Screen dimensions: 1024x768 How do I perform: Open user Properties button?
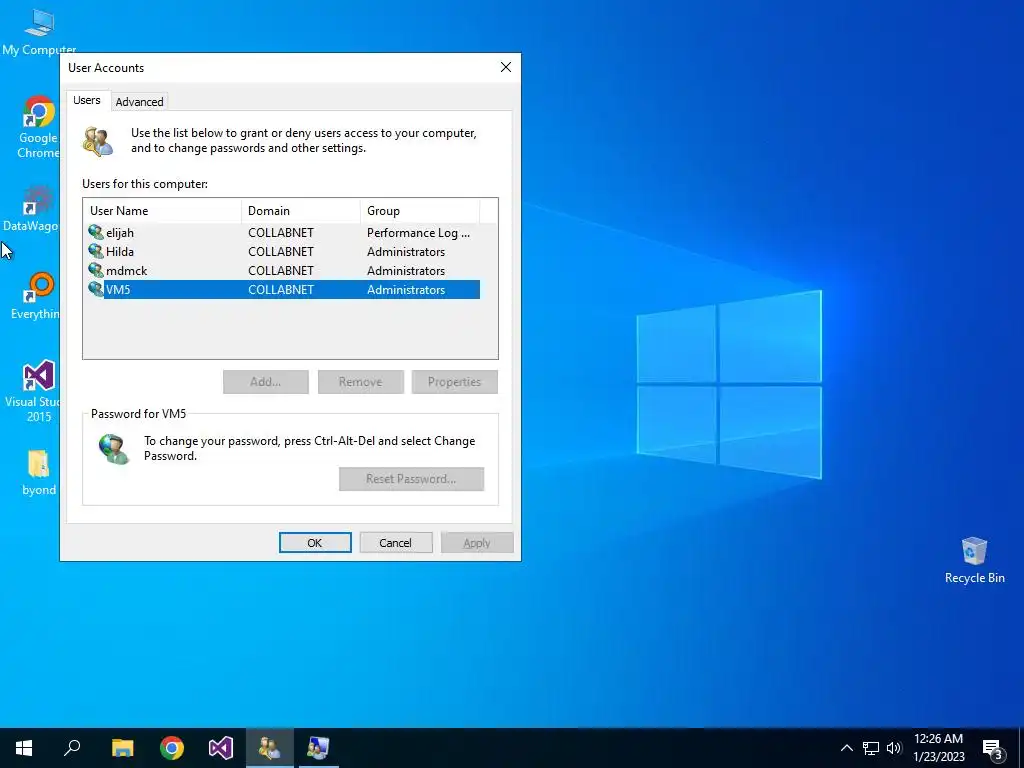[x=455, y=382]
